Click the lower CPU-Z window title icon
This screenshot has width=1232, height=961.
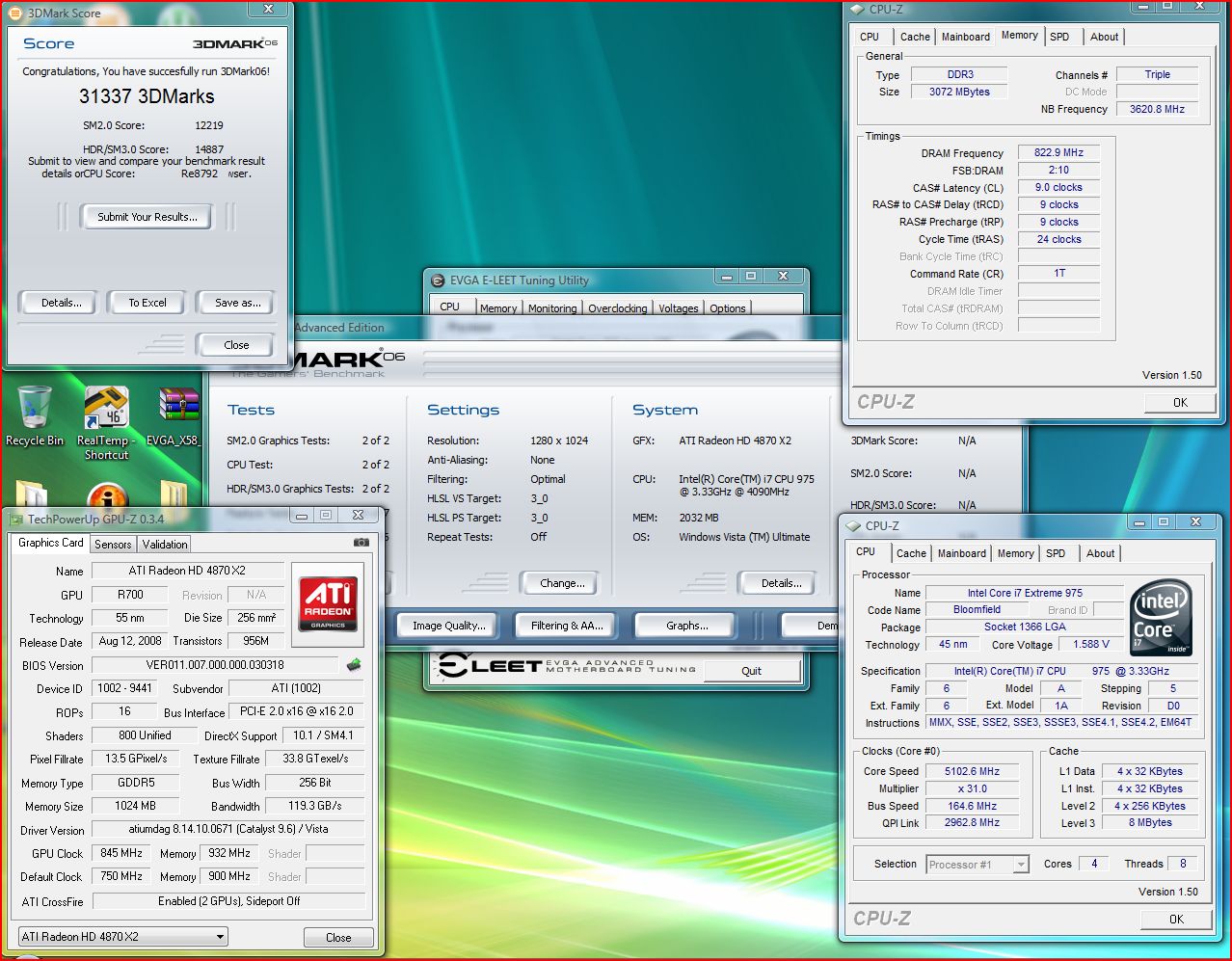tap(853, 525)
